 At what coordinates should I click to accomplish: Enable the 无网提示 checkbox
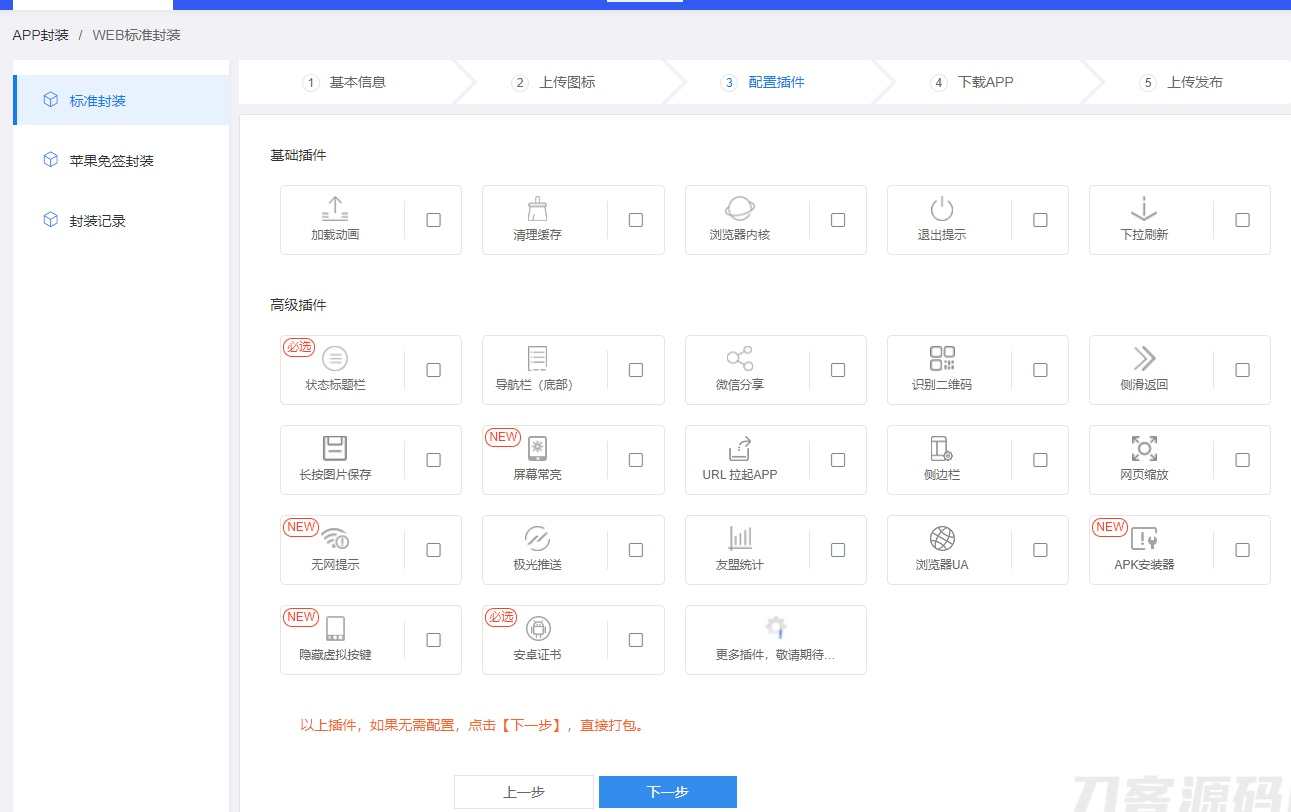(x=433, y=550)
